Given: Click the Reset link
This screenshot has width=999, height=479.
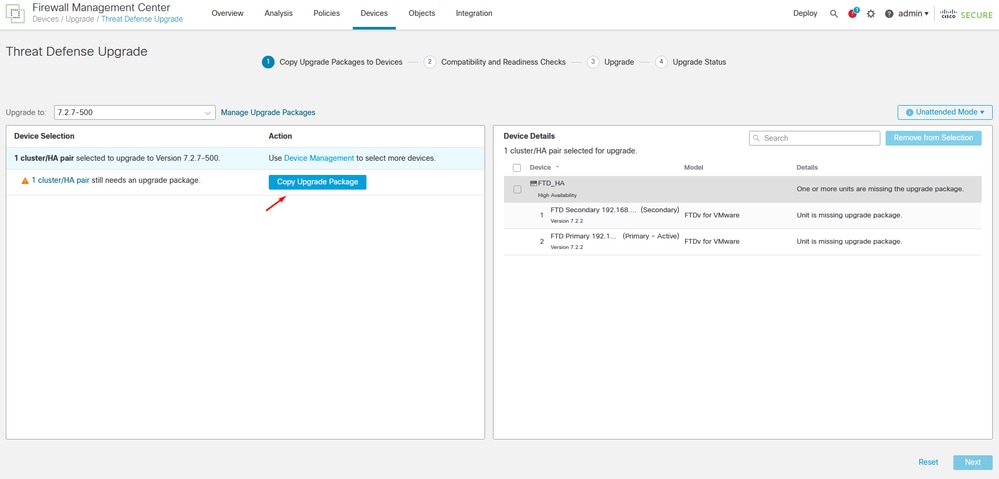Looking at the screenshot, I should 928,462.
